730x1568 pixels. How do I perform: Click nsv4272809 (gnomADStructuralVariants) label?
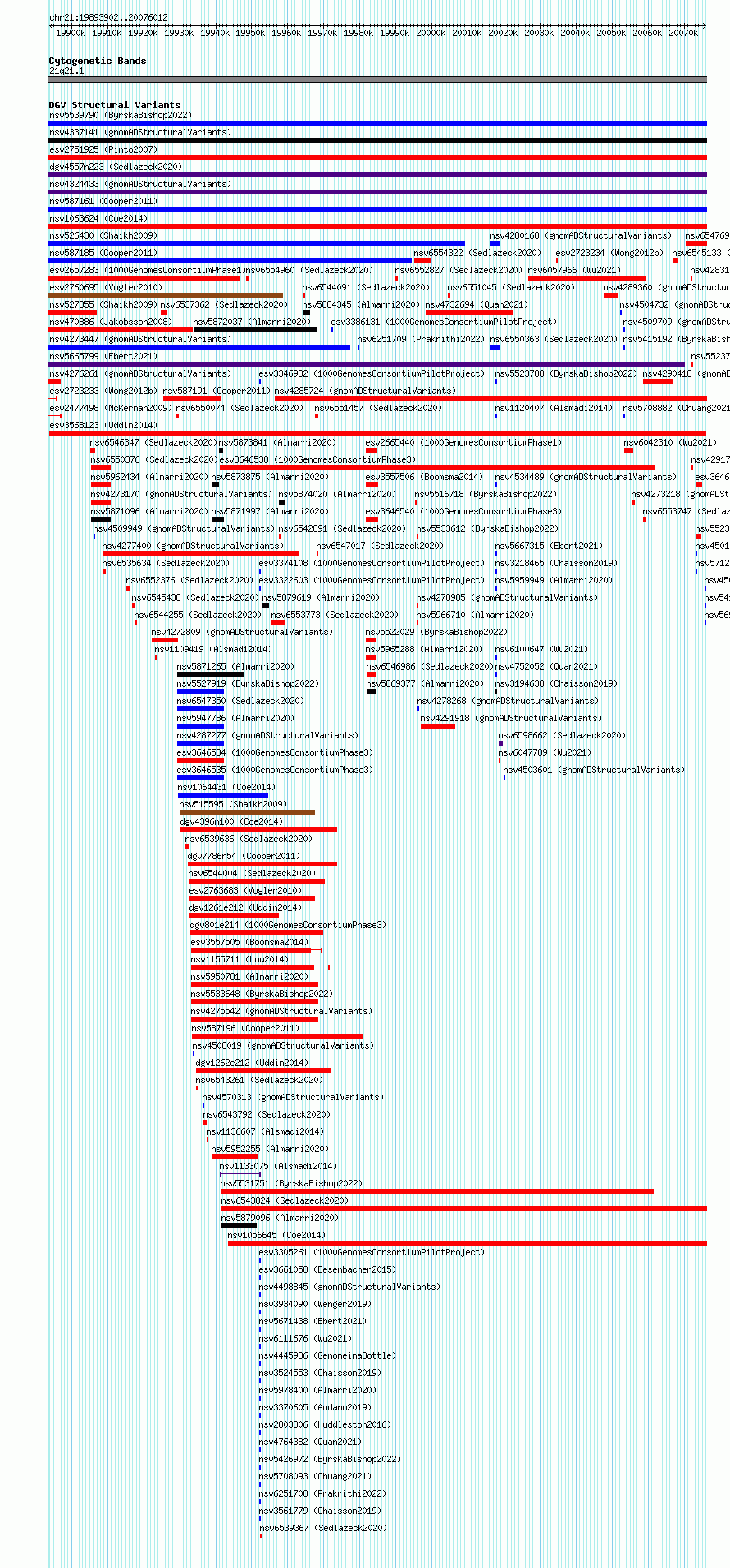click(242, 632)
